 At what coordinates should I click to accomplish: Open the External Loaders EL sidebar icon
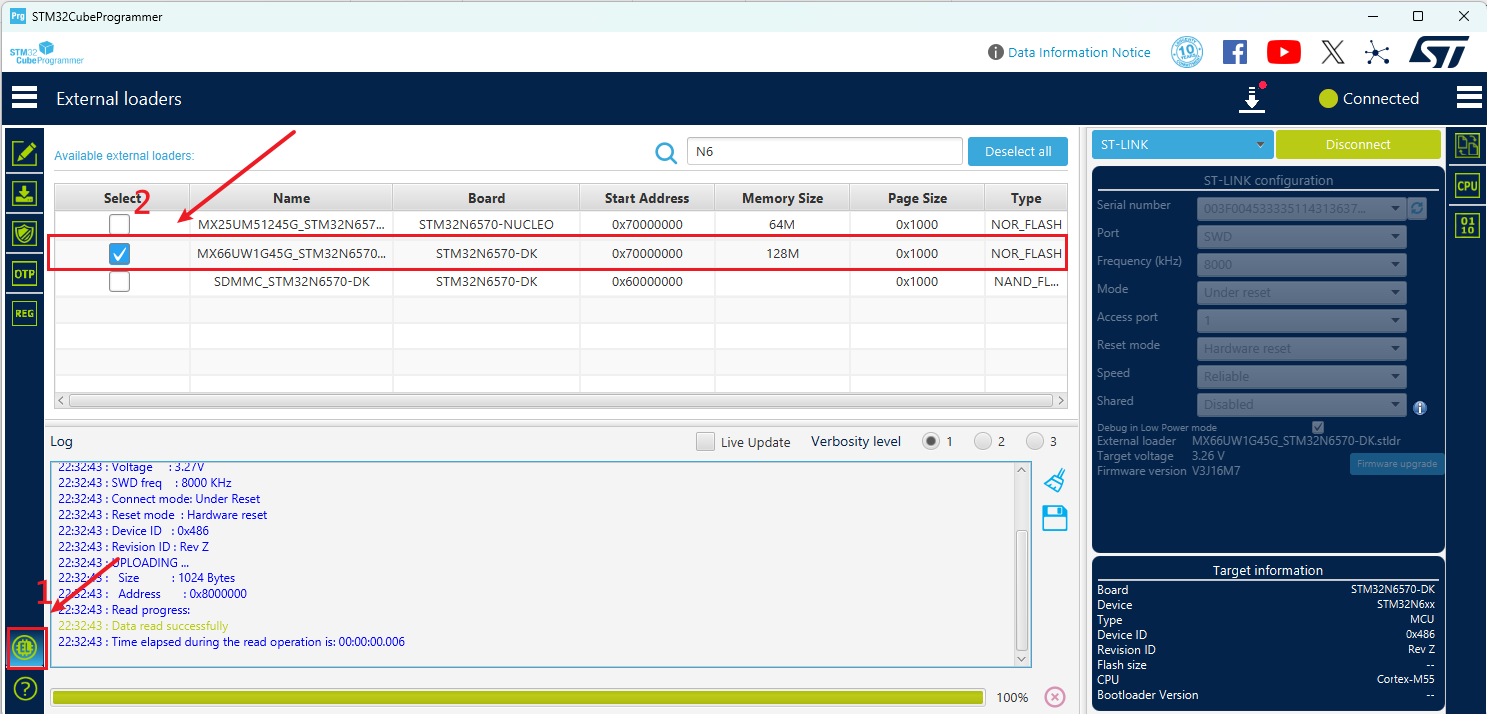click(x=25, y=649)
